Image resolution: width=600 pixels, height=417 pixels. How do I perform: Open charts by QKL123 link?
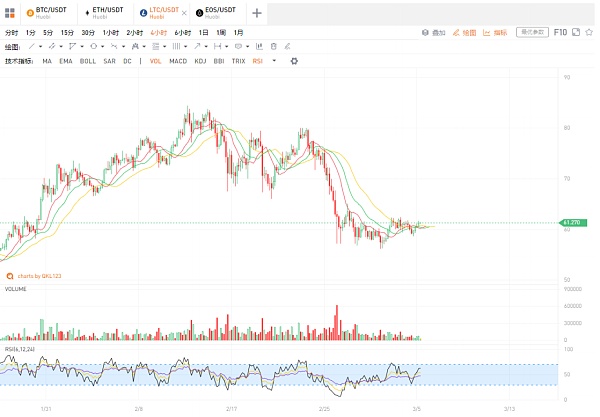39,276
